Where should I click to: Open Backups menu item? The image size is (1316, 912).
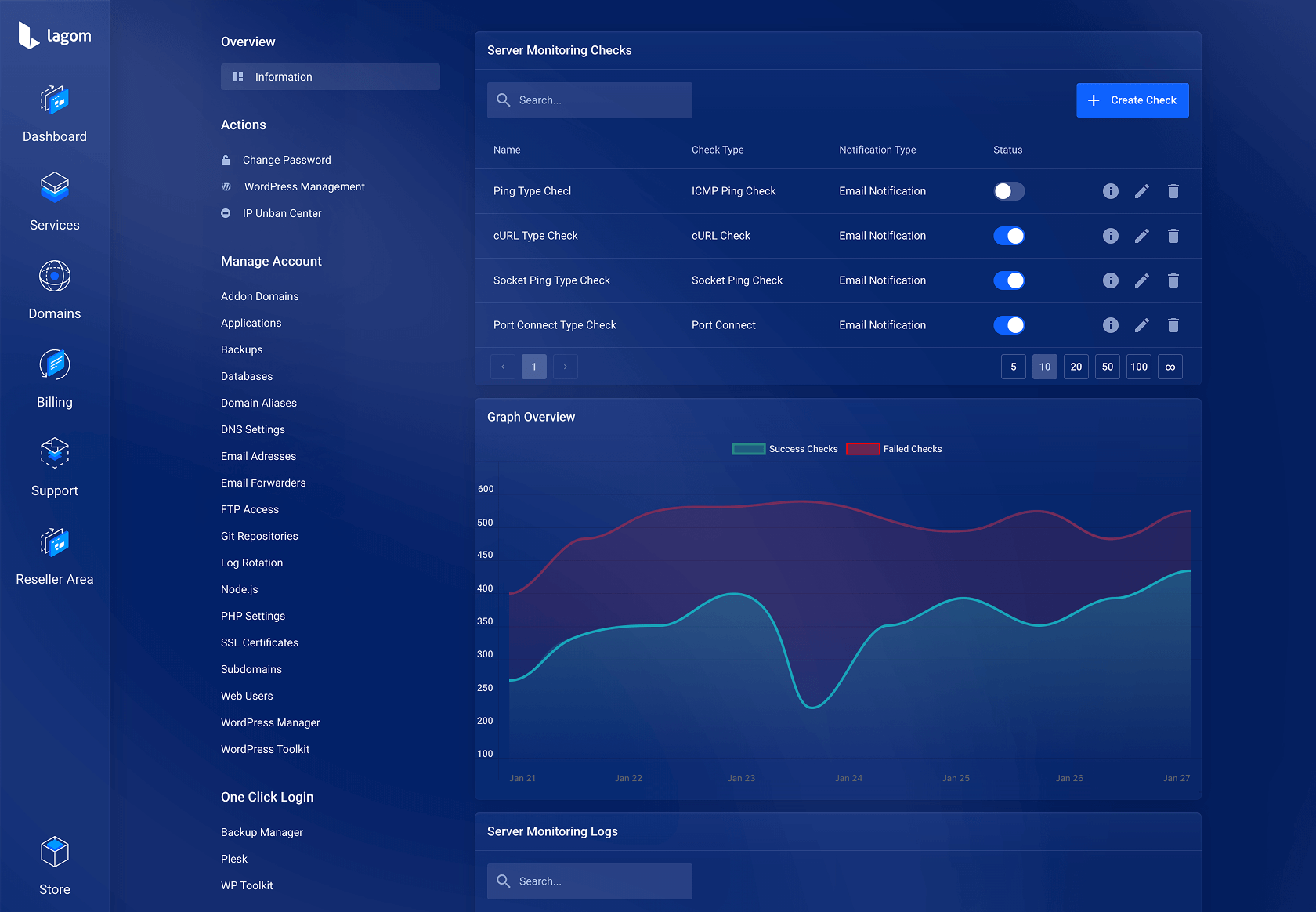(x=242, y=349)
